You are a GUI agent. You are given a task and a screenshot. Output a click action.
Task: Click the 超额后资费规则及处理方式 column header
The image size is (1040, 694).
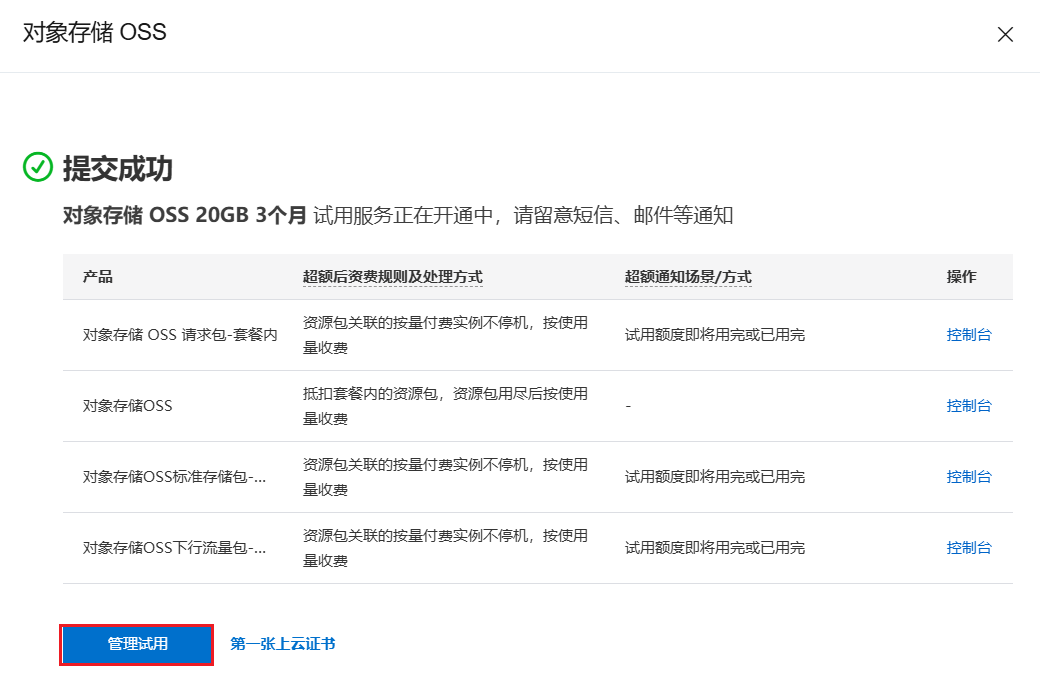click(x=393, y=277)
